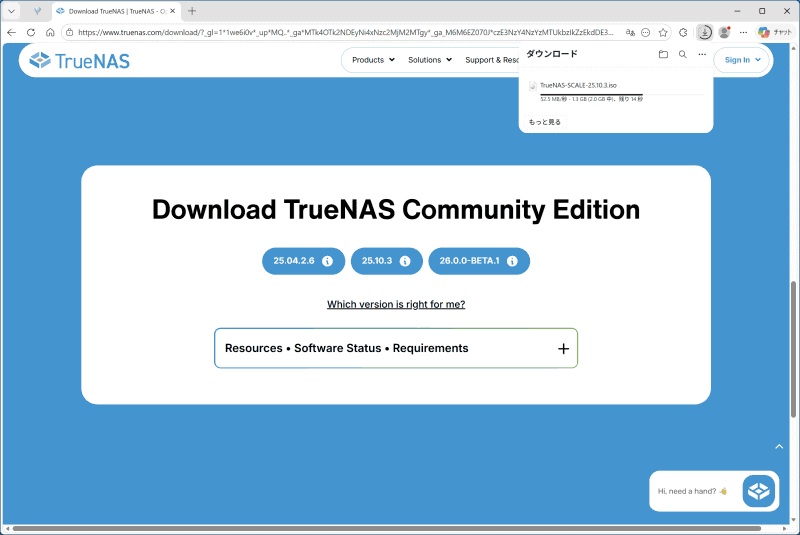Expand the Products menu
Screen dimensions: 800x535
(373, 60)
